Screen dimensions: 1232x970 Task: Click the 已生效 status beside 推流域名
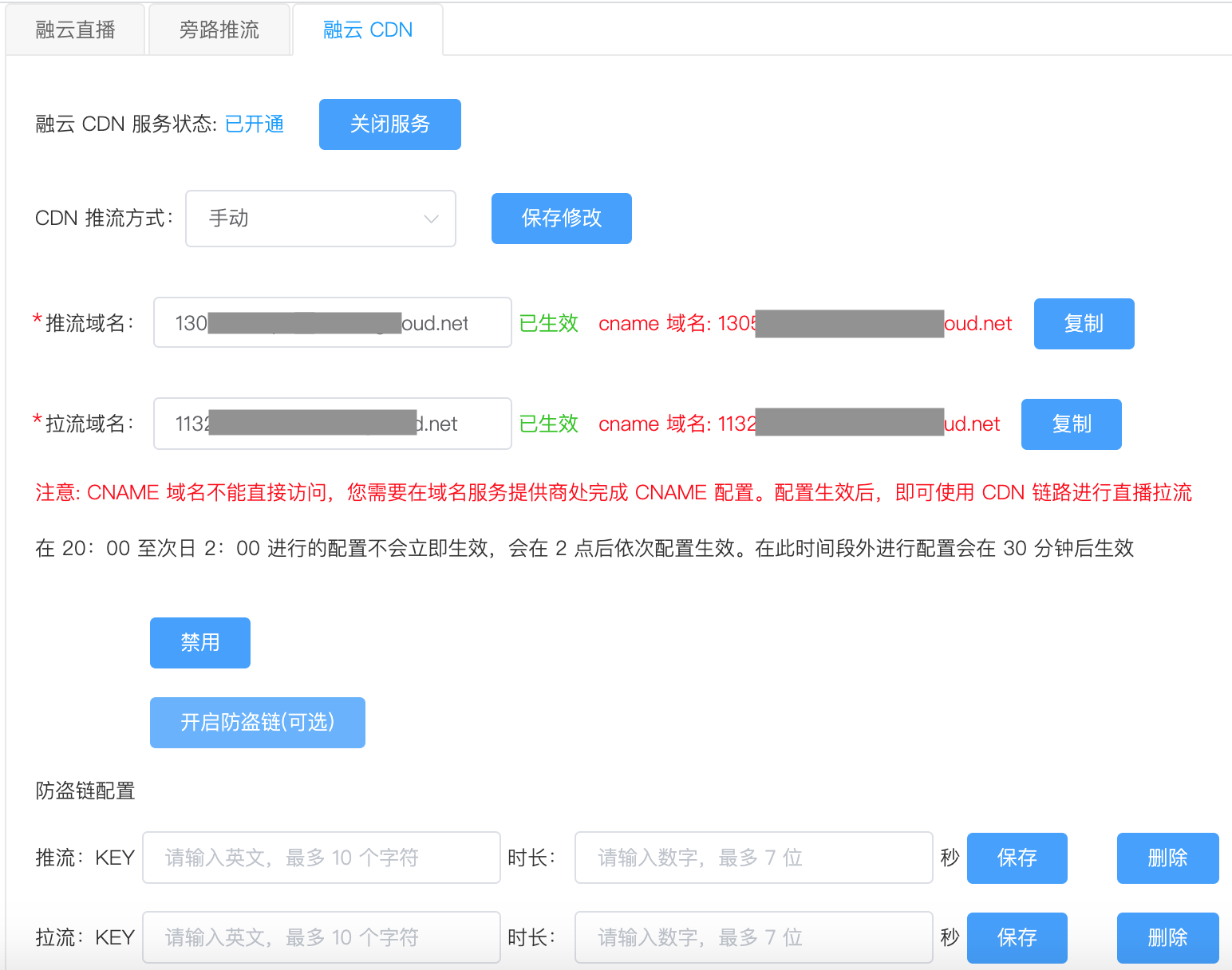click(x=549, y=323)
